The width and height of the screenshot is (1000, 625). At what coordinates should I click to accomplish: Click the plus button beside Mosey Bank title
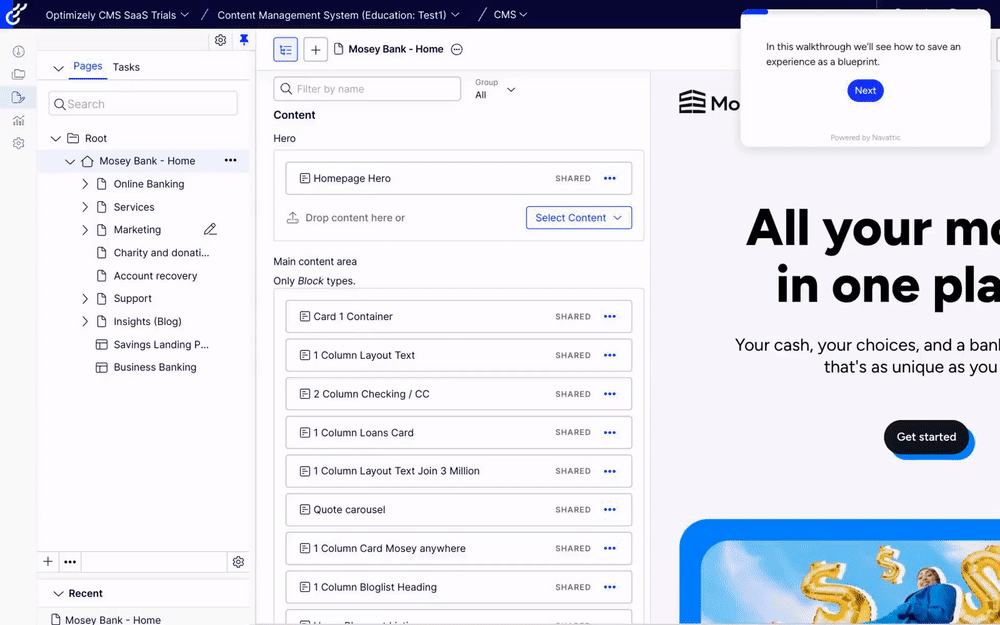pyautogui.click(x=315, y=49)
